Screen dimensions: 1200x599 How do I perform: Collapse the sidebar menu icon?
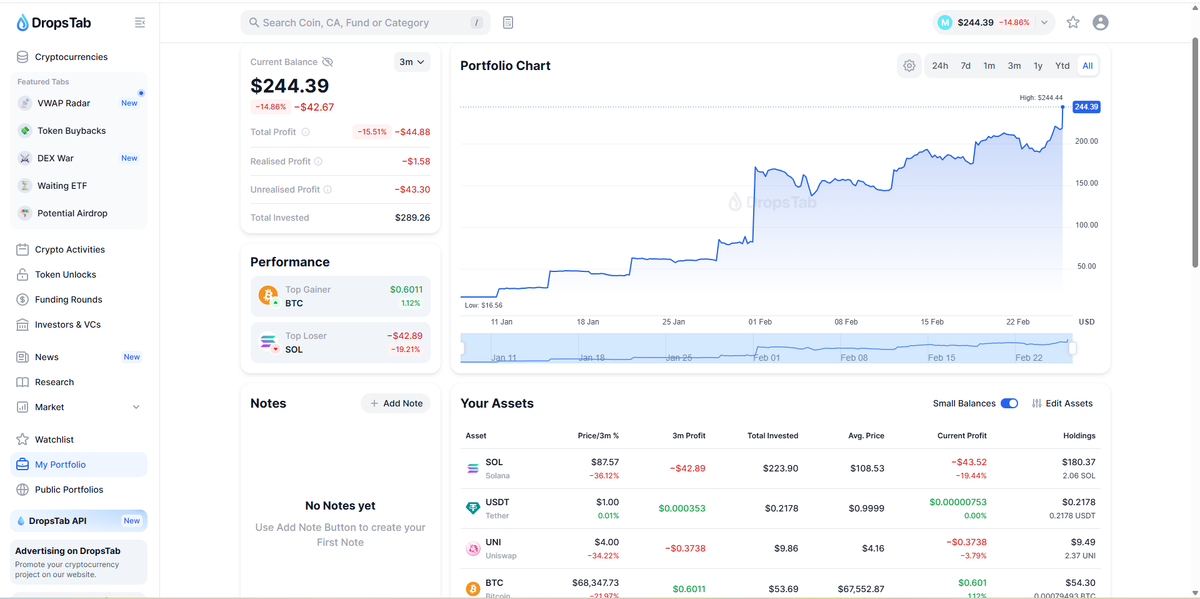click(x=140, y=22)
